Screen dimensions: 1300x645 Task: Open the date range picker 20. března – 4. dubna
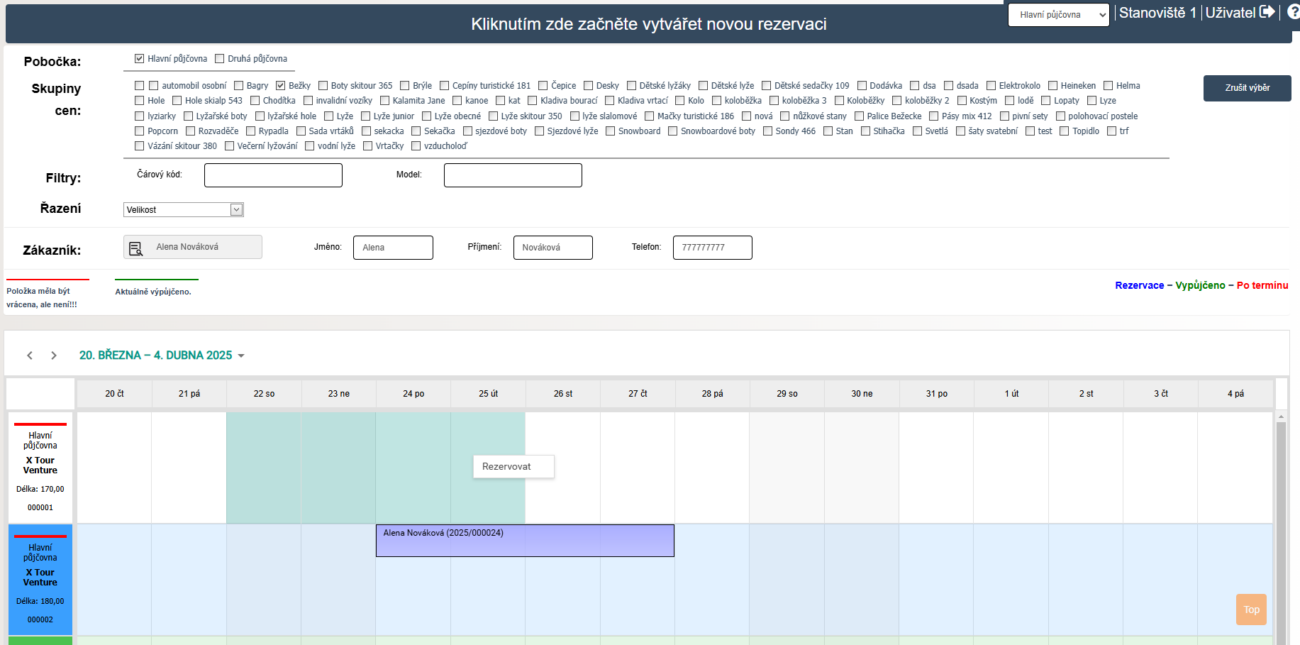click(x=162, y=356)
